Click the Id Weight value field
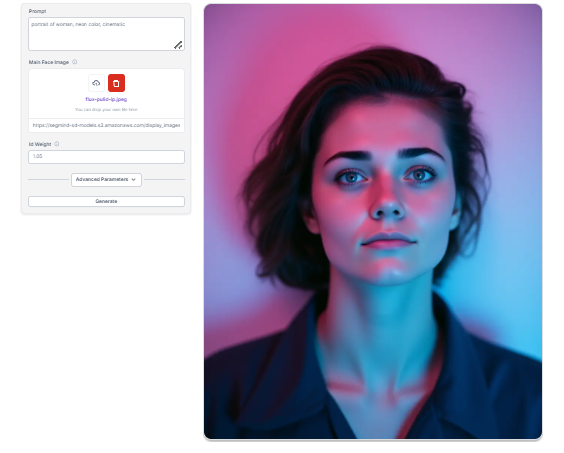Viewport: 564px width, 453px height. pos(106,157)
